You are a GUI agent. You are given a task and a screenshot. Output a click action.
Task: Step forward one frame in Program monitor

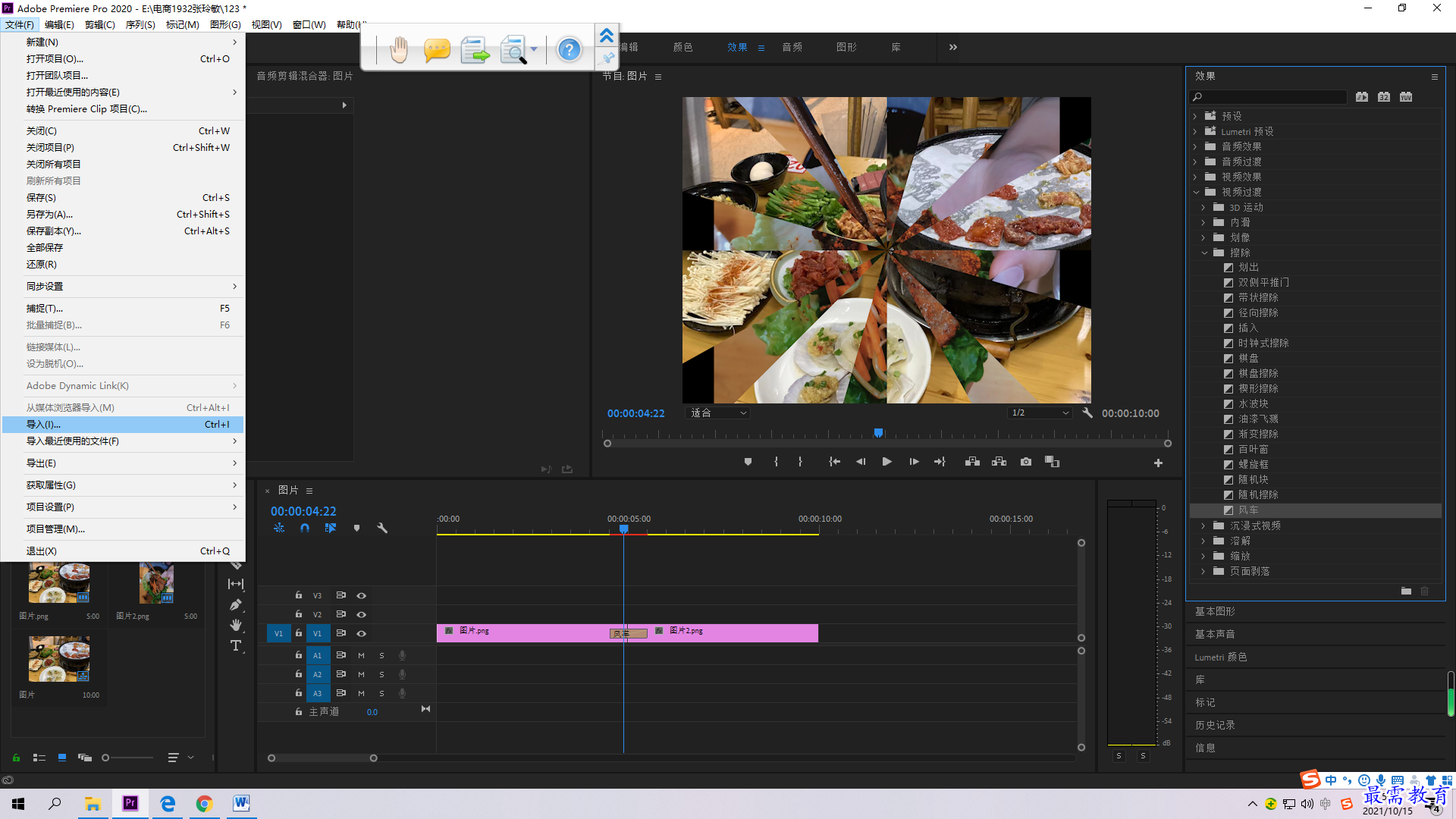click(914, 462)
